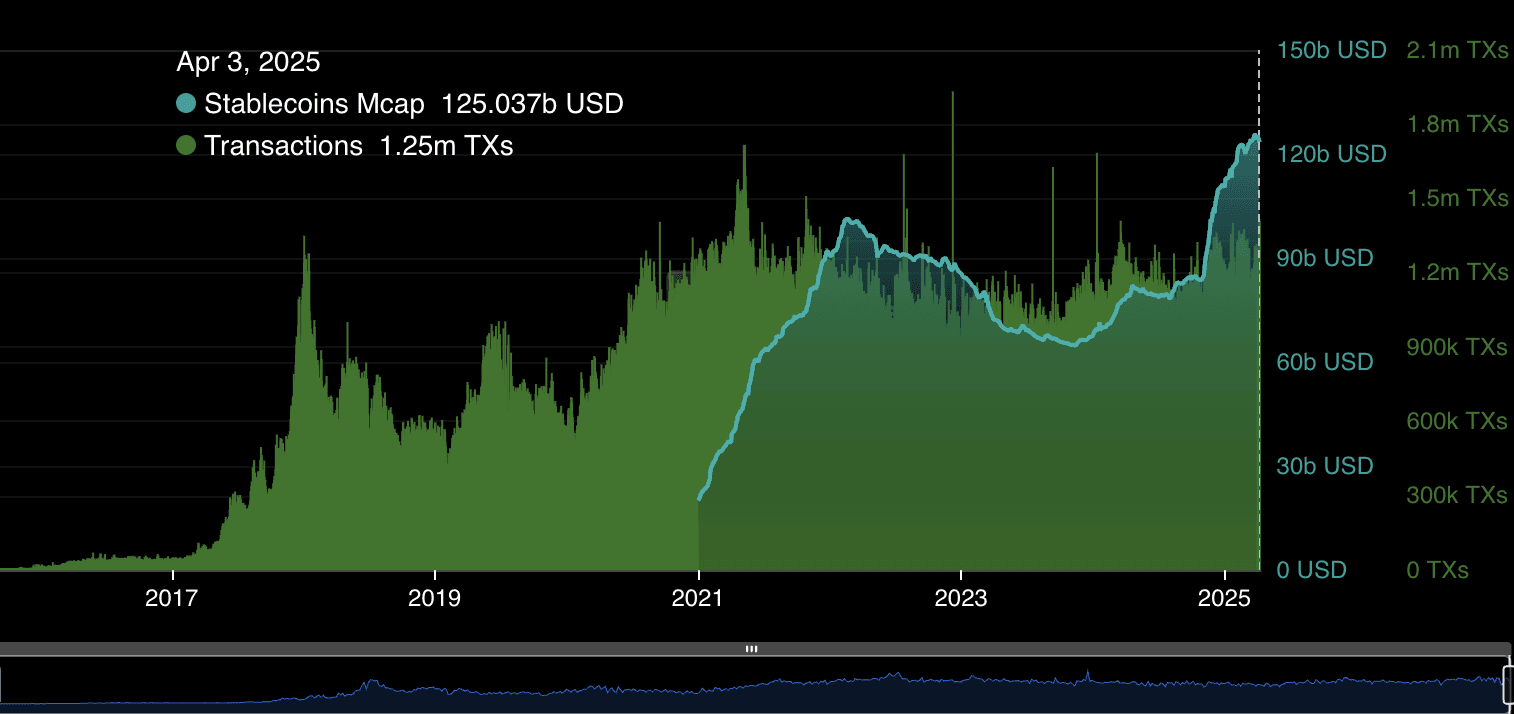
Task: Select 2025 on the horizontal time axis
Action: coord(1225,599)
